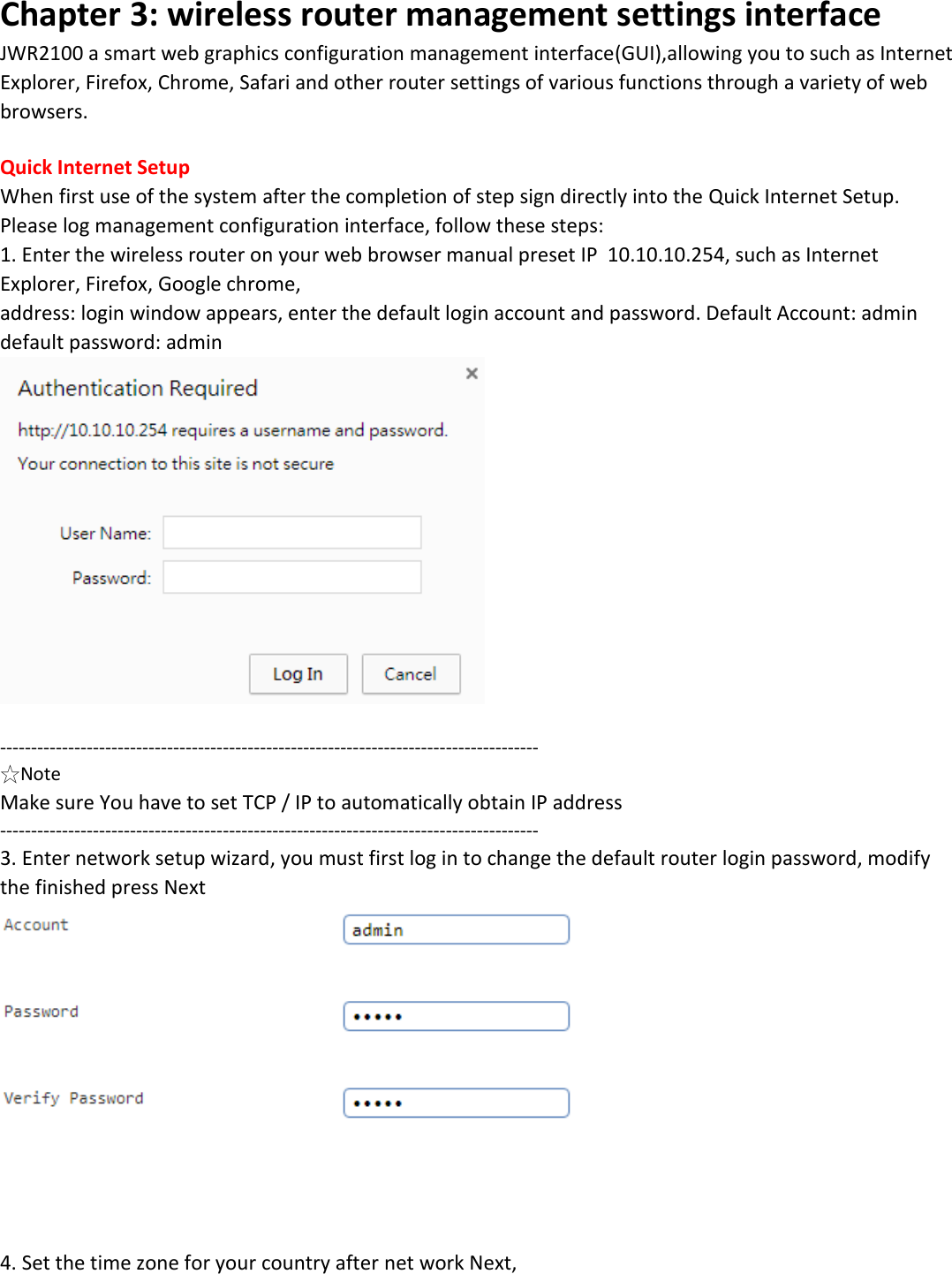
Task: Select the Account field containing admin
Action: point(456,929)
